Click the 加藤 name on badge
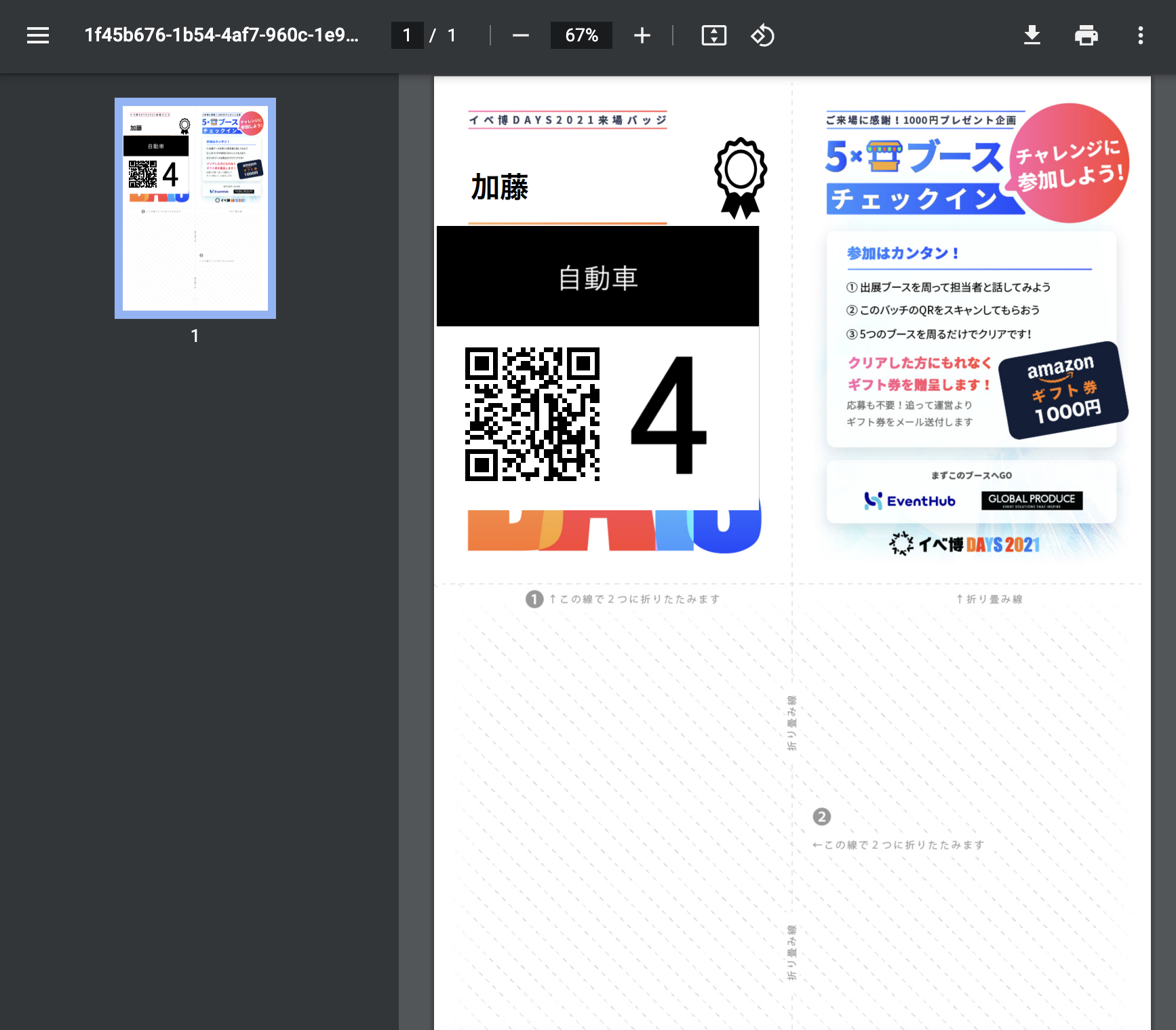The image size is (1176, 1030). pos(500,187)
